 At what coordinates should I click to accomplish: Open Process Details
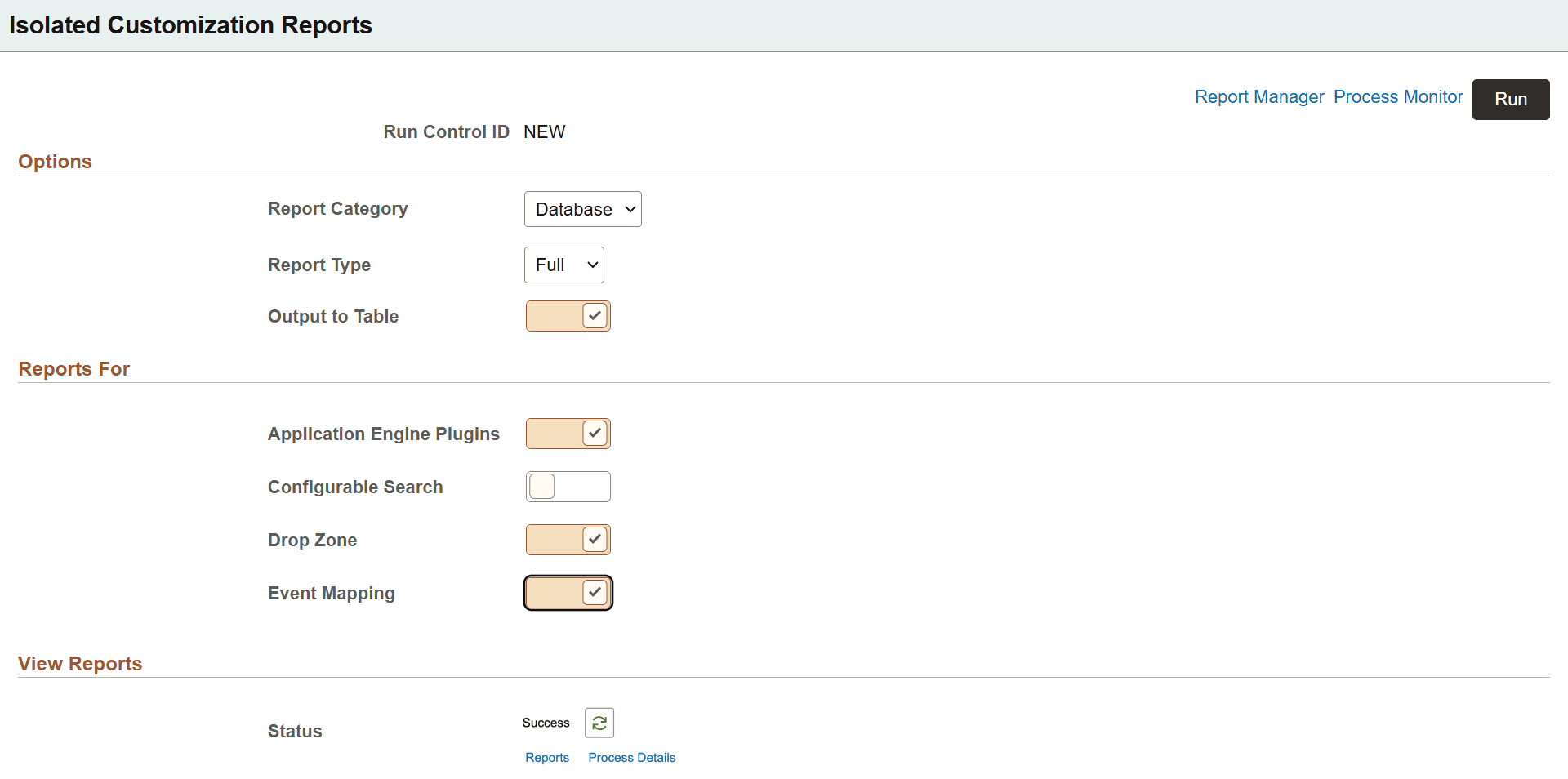click(631, 757)
